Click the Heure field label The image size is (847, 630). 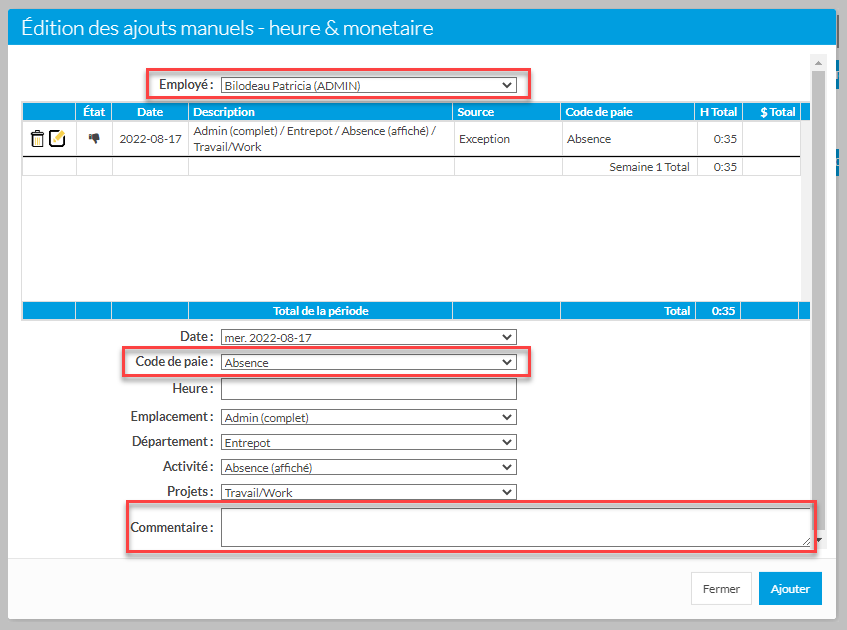[x=193, y=388]
